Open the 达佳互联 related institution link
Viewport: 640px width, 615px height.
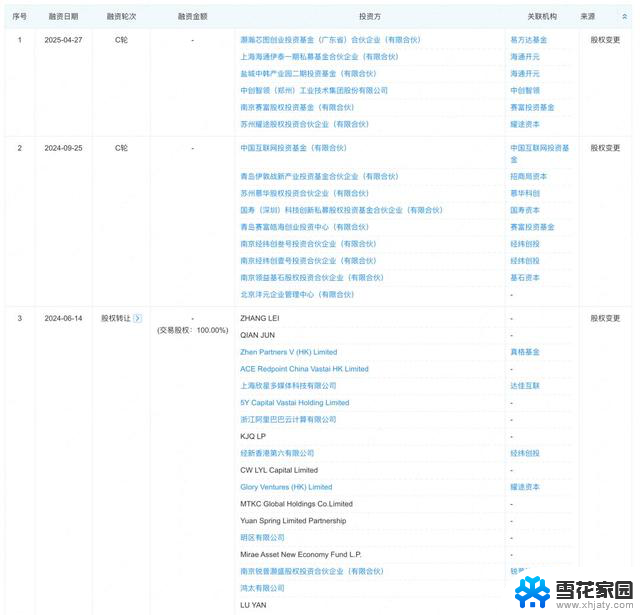[x=525, y=386]
